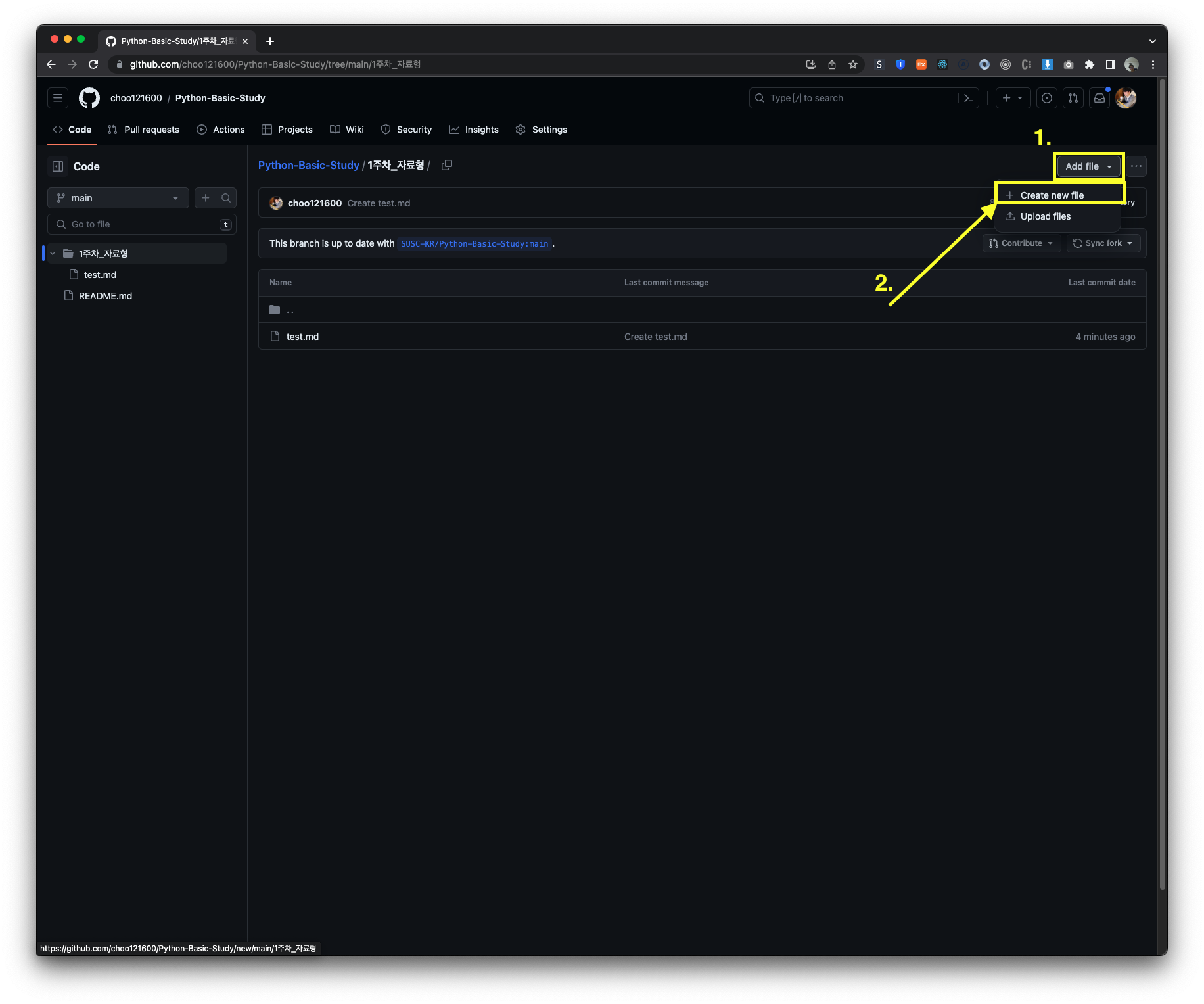This screenshot has height=1004, width=1204.
Task: Click the pull requests icon in the header
Action: point(1073,97)
